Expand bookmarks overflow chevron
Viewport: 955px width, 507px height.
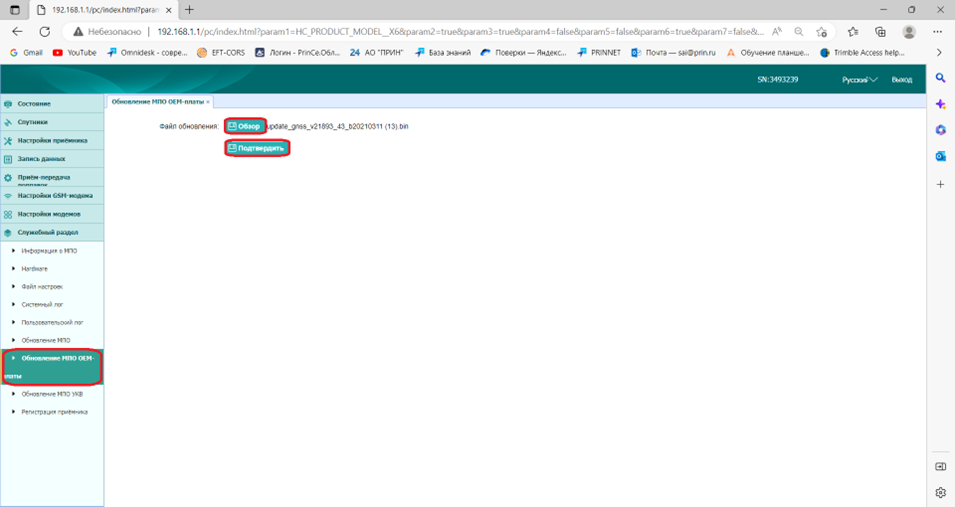939,53
